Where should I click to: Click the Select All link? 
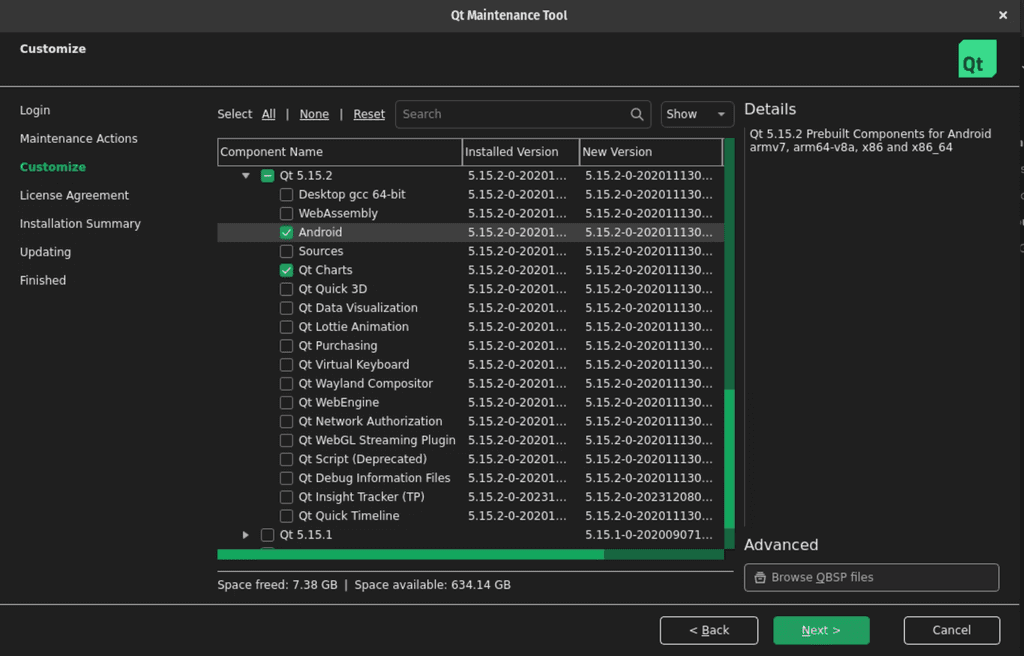pos(268,114)
